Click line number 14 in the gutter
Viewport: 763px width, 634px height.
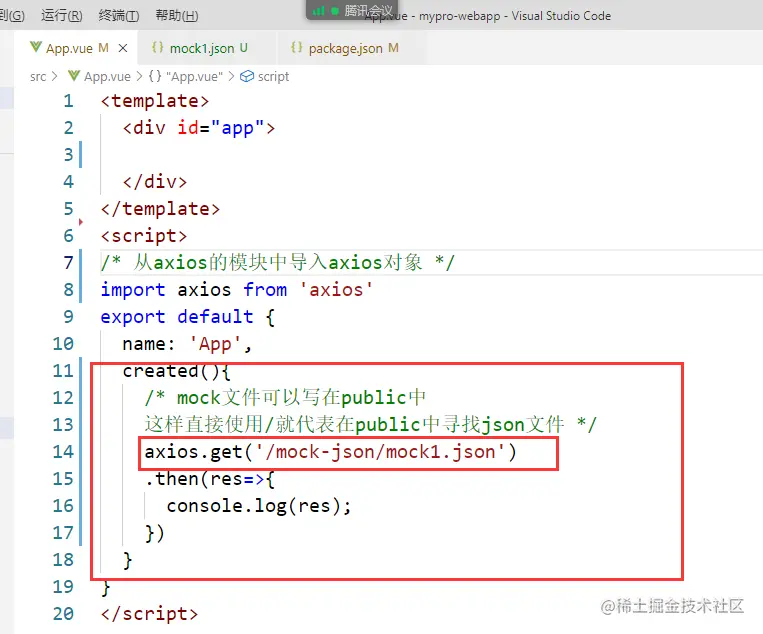point(63,452)
